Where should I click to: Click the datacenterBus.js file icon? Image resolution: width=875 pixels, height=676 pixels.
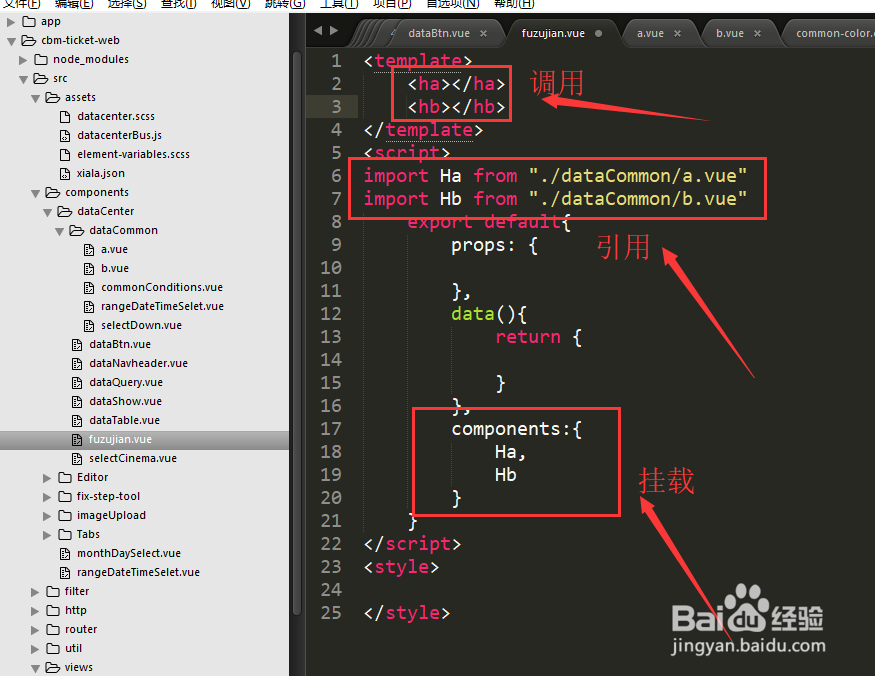click(65, 135)
